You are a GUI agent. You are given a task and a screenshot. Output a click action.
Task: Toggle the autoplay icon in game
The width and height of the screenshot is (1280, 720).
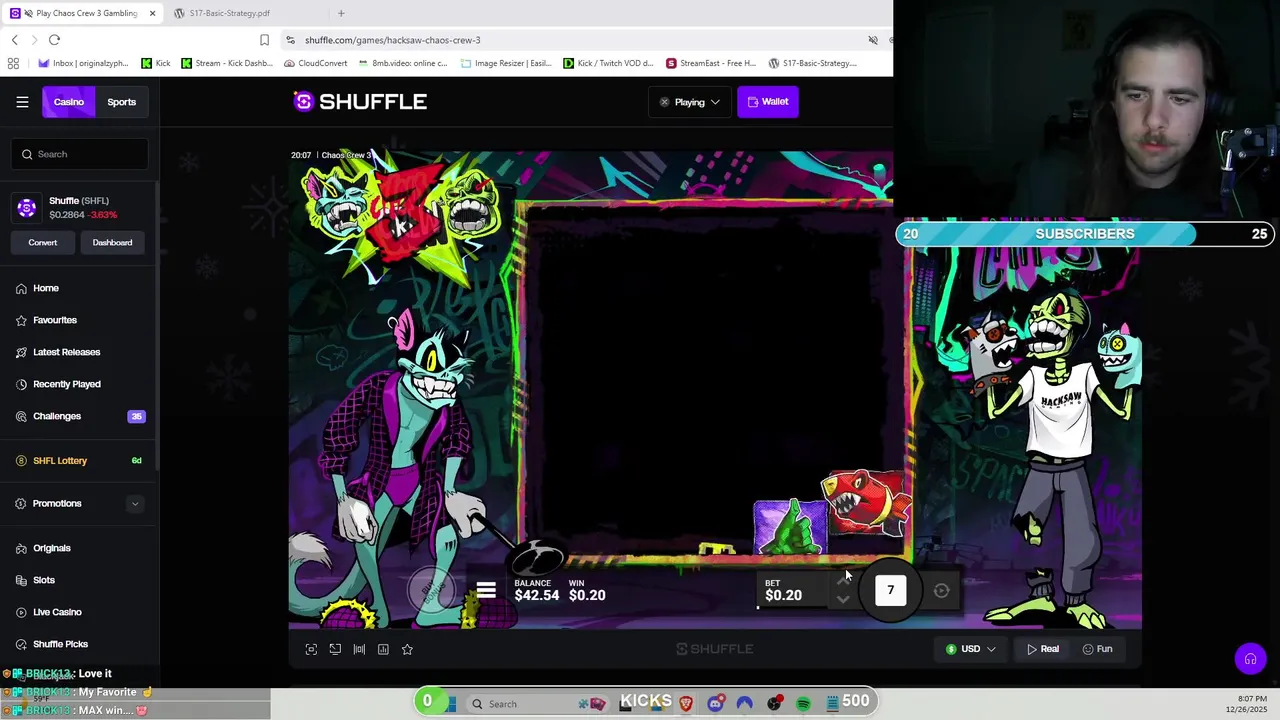coord(941,590)
